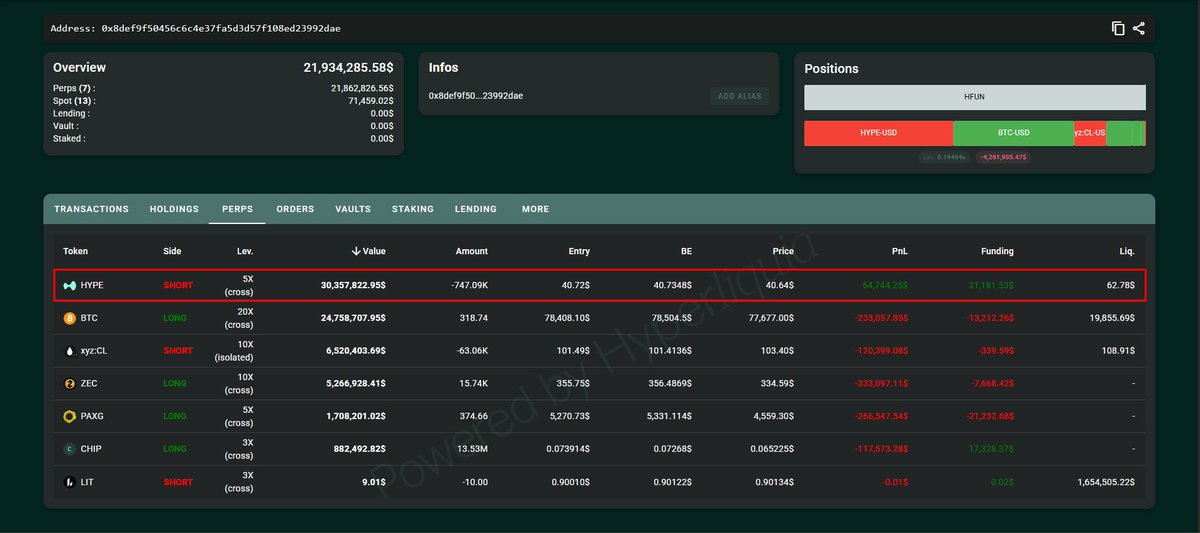The image size is (1200, 533).
Task: Click the Add Alias button
Action: click(740, 96)
